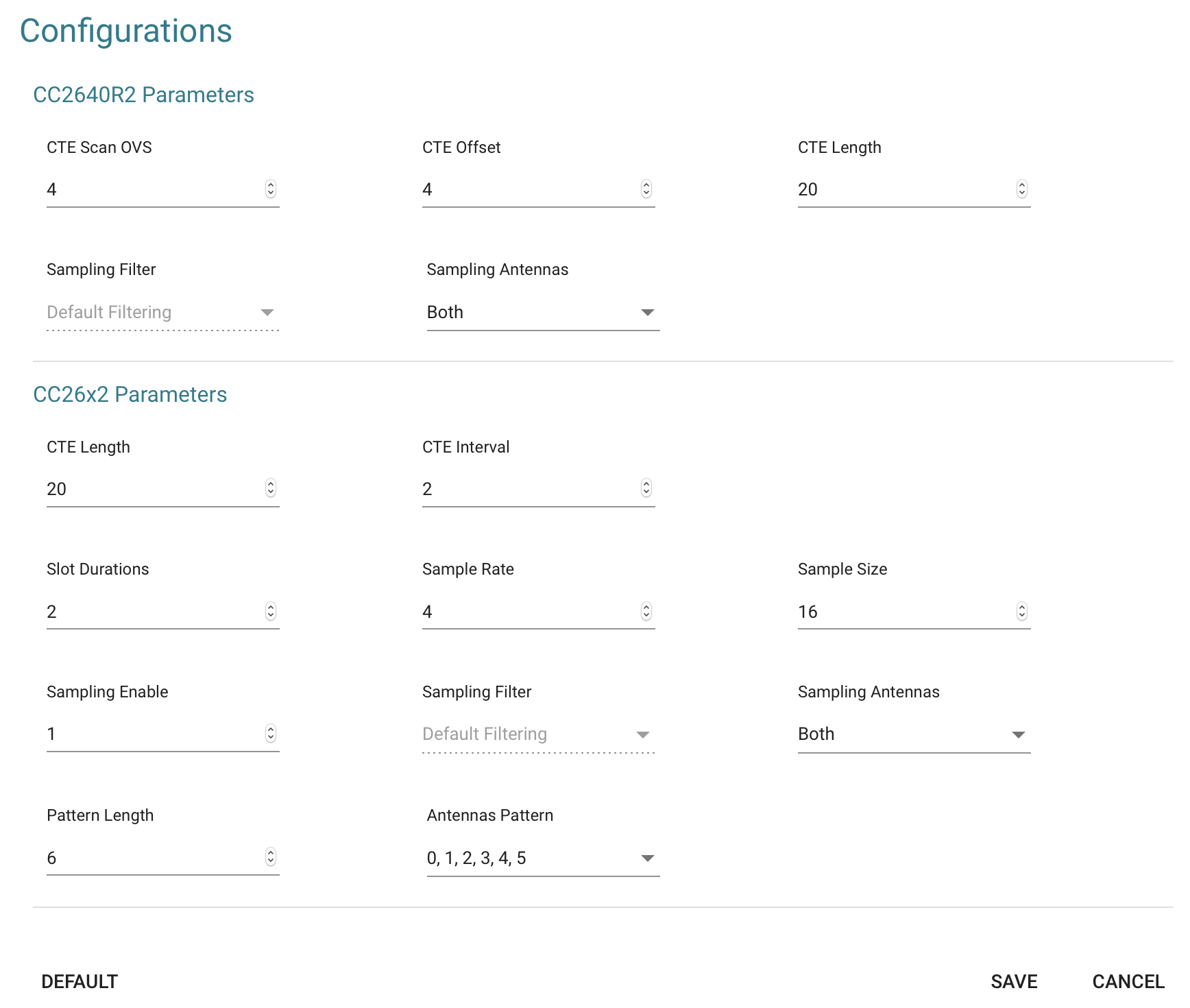Expand the Antennas Pattern dropdown
The image size is (1190, 1008).
pyautogui.click(x=543, y=859)
